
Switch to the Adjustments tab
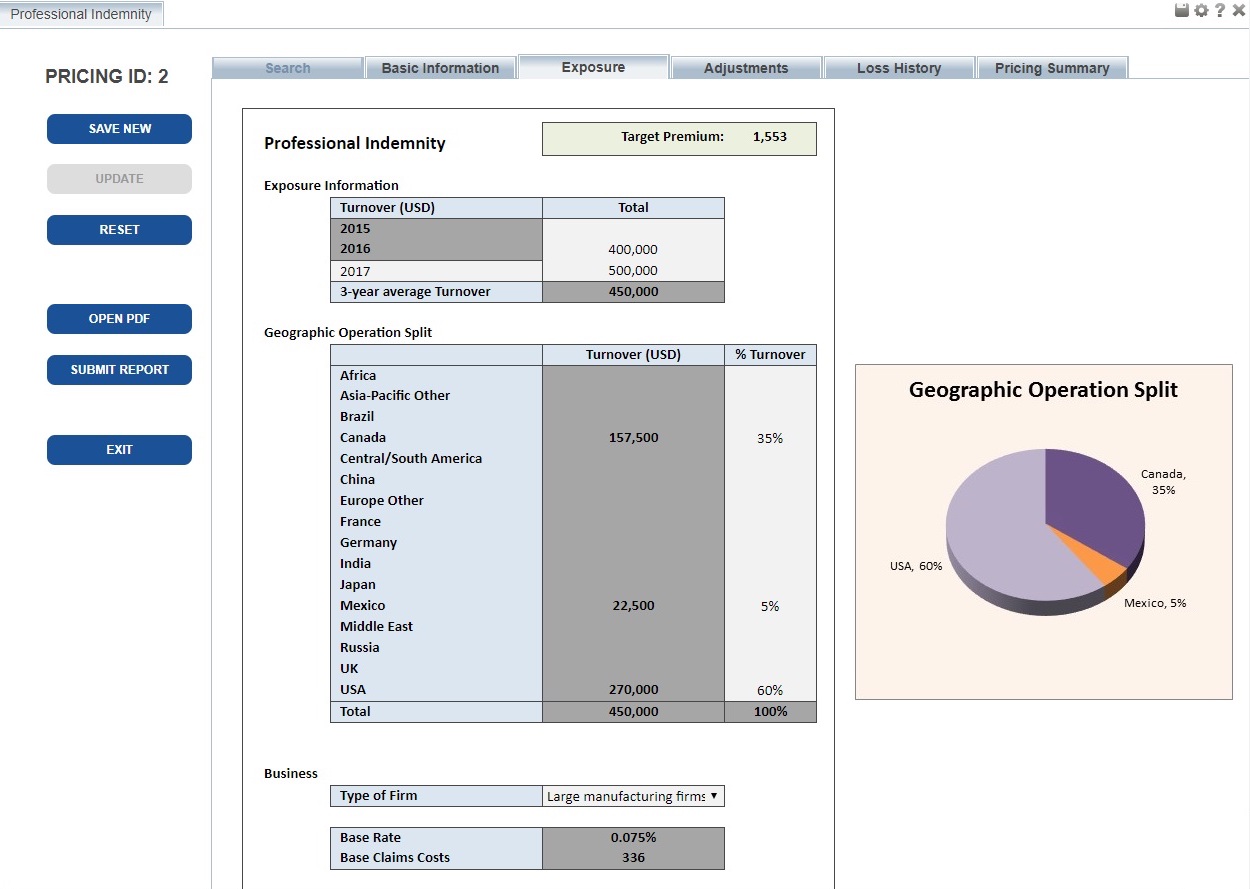(x=746, y=67)
